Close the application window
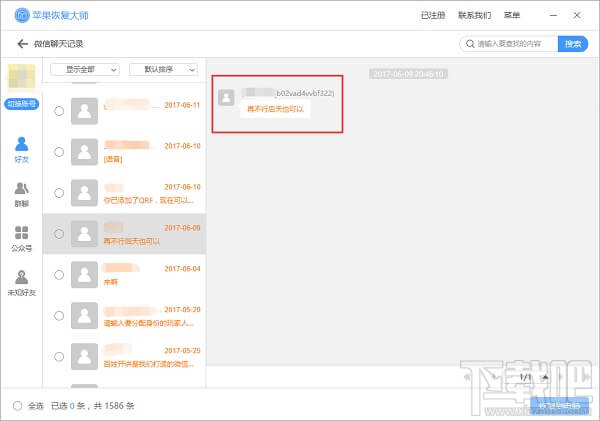Screen dimensions: 600x421 [577, 15]
